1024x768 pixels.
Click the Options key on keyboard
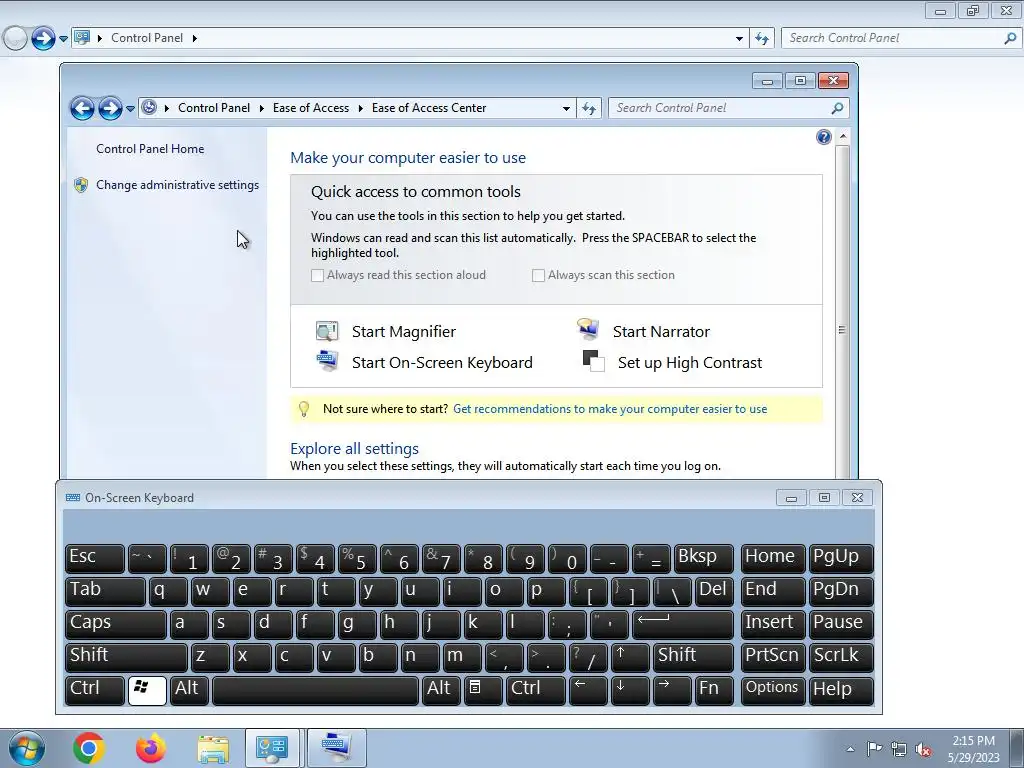pos(772,690)
